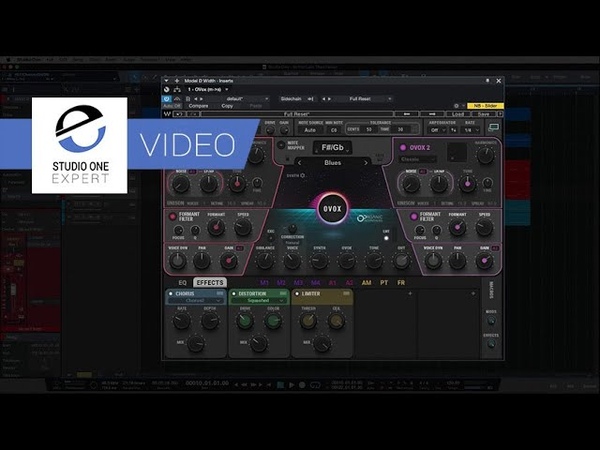This screenshot has height=450, width=600.
Task: Open the F#/Gb key selector
Action: tap(332, 148)
